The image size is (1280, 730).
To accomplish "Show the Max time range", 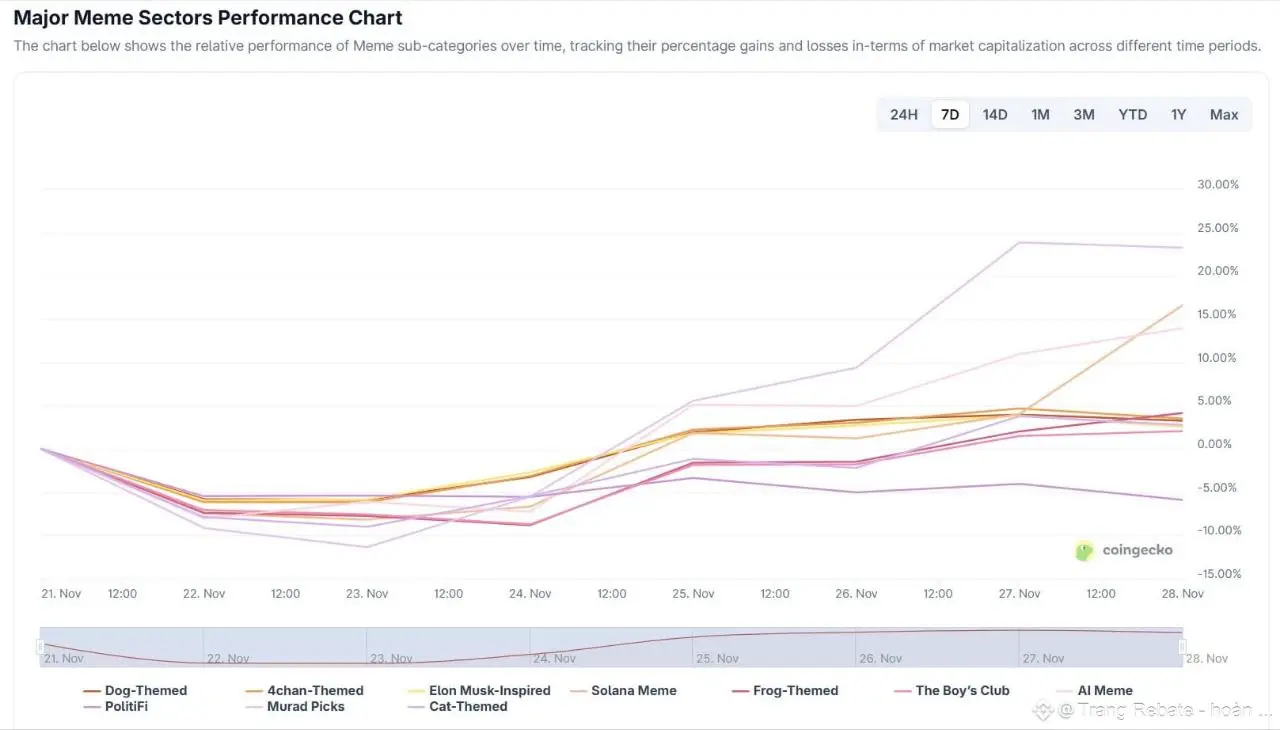I will tap(1224, 115).
